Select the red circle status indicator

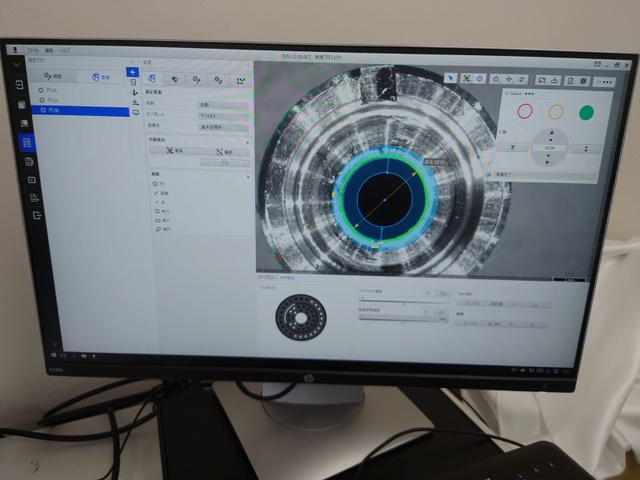tap(525, 111)
